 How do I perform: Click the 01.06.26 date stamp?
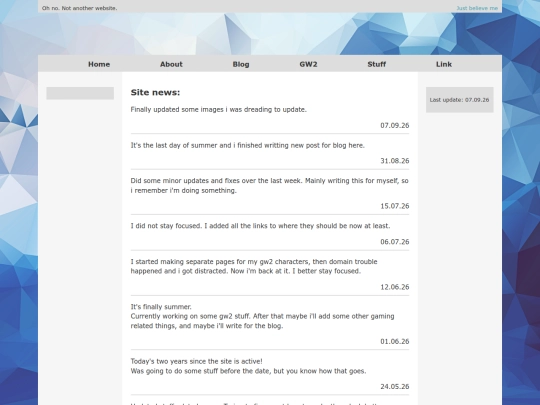pos(395,341)
